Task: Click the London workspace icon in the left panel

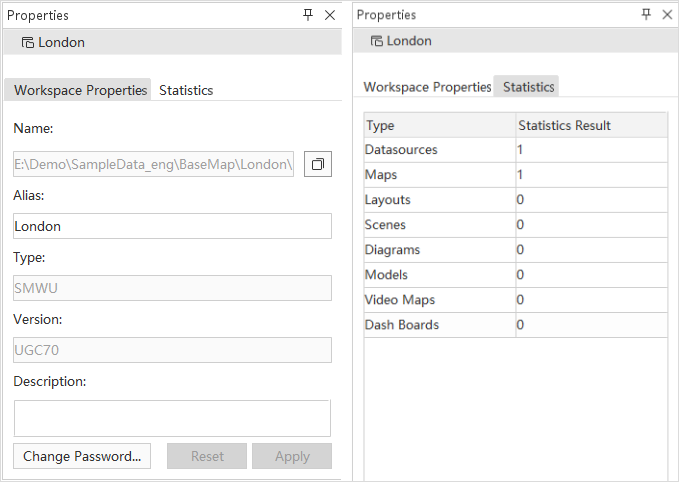Action: tap(27, 43)
